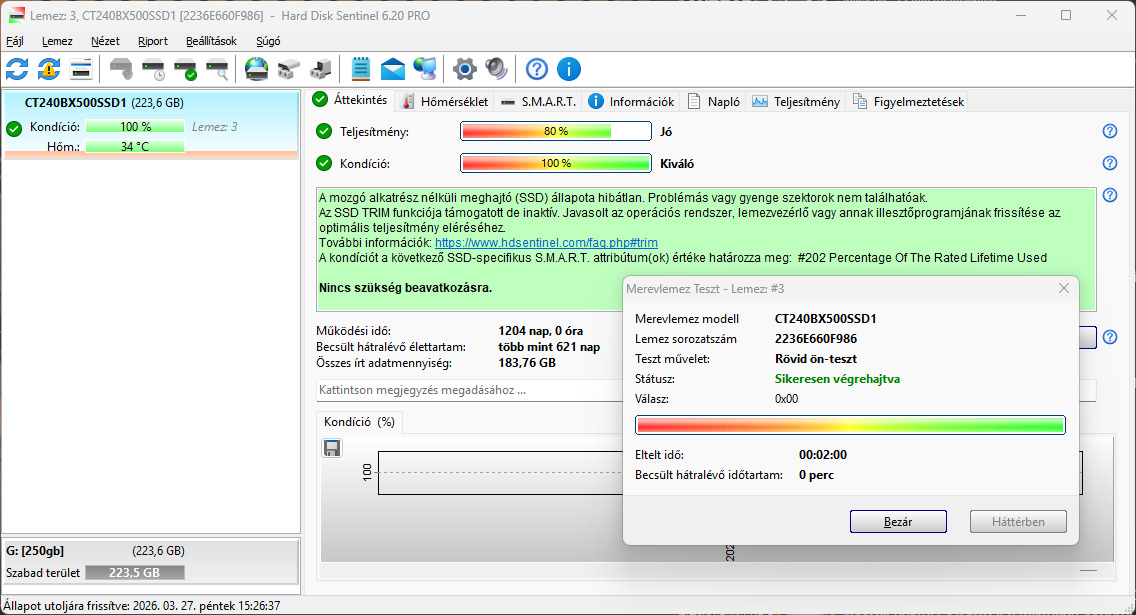The width and height of the screenshot is (1136, 615).
Task: Click the help icon beside Teljesítmény bar
Action: 1110,131
